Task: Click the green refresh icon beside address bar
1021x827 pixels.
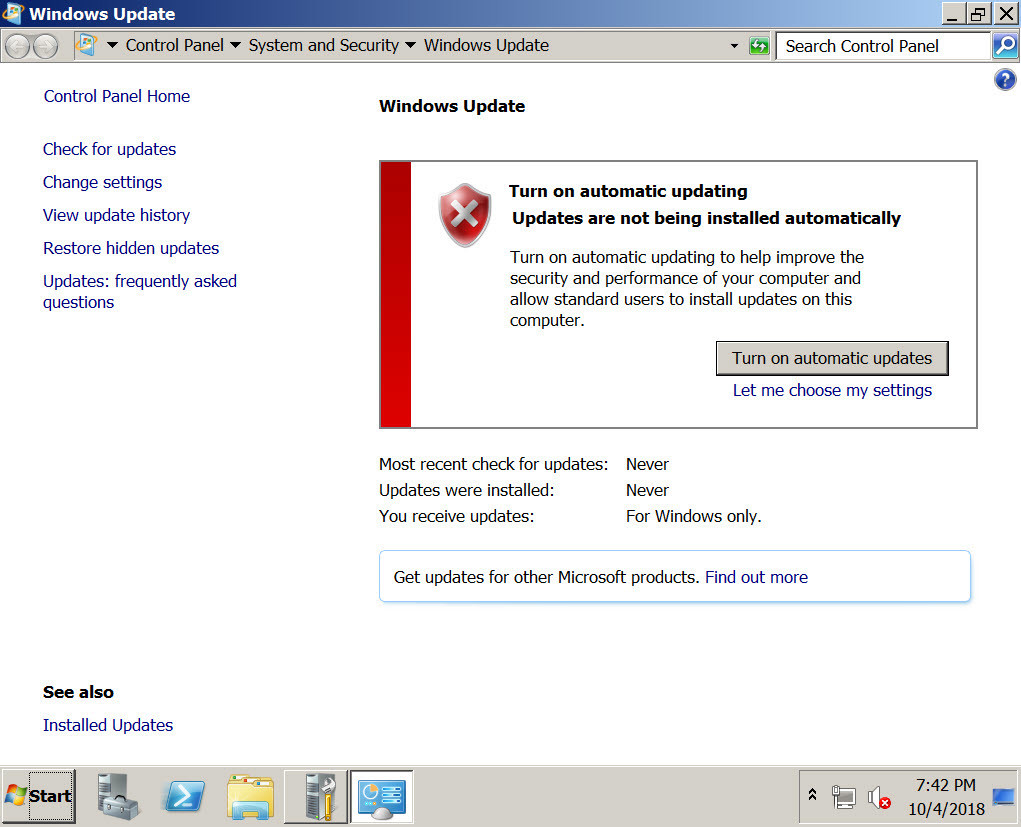Action: click(759, 46)
